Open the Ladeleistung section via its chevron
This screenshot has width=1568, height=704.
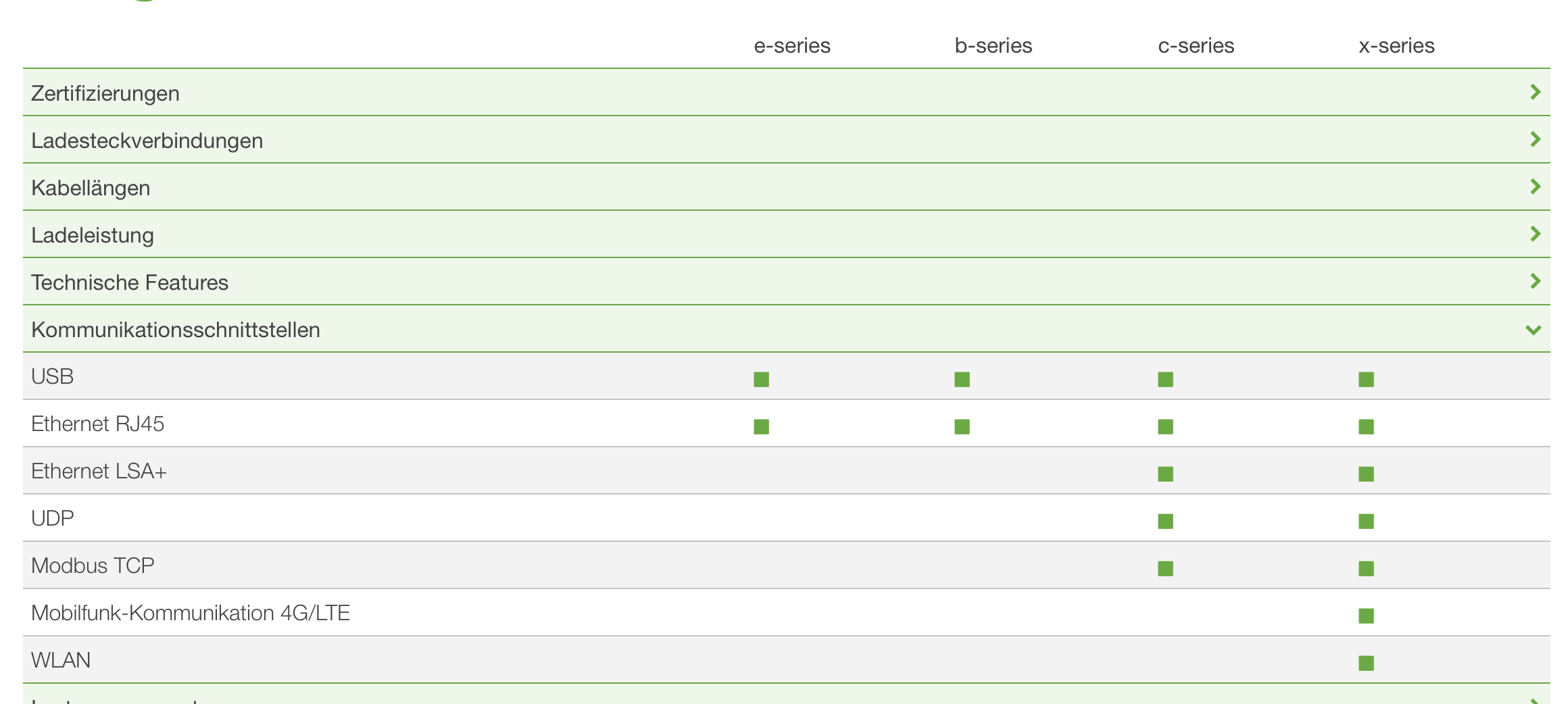pyautogui.click(x=1535, y=234)
